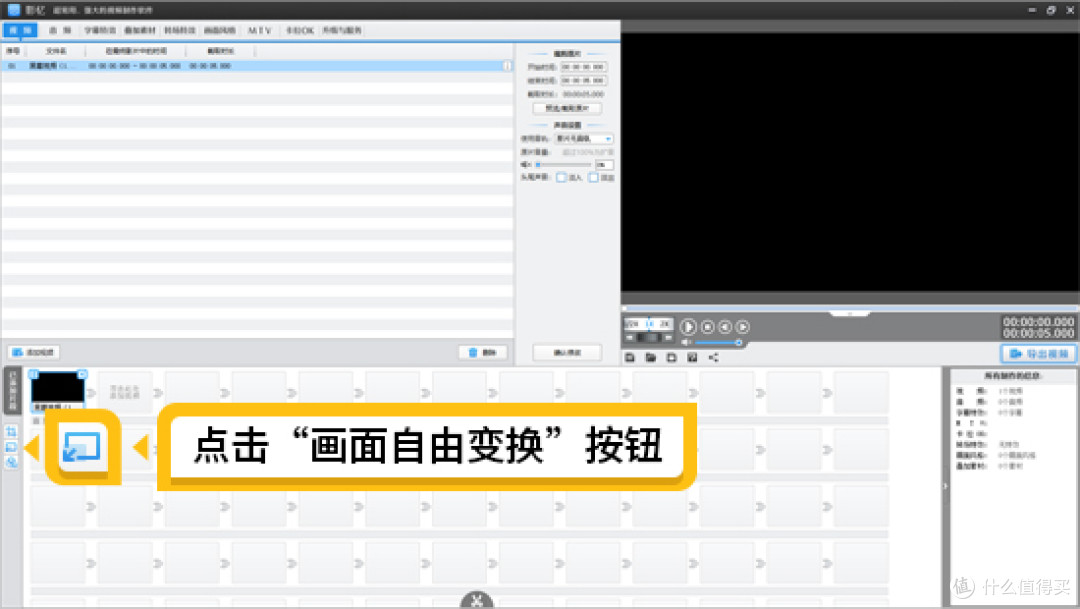The image size is (1080, 609).
Task: Click the third tool icon below free transform
Action: 11,462
